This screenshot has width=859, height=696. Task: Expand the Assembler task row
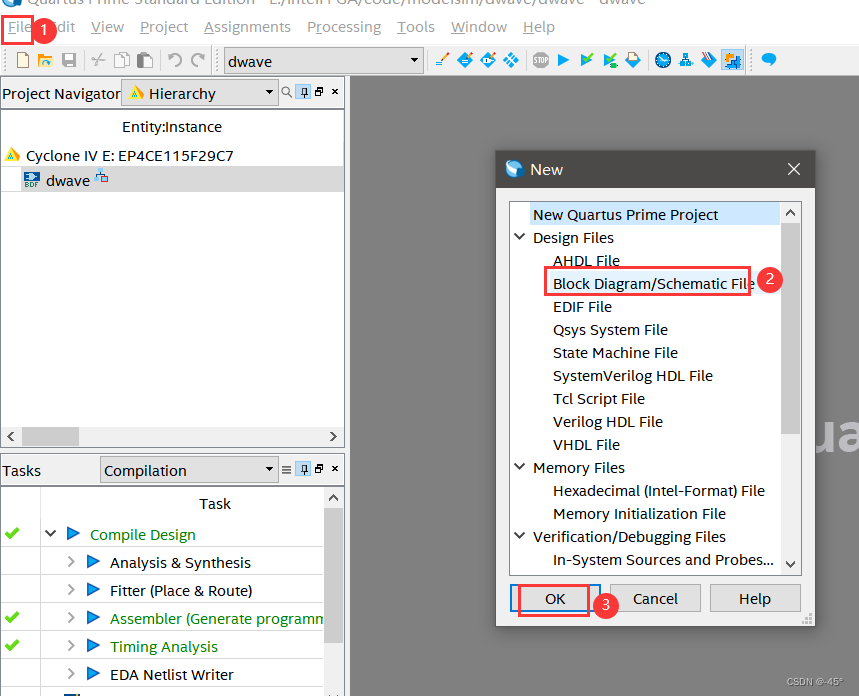tap(71, 617)
